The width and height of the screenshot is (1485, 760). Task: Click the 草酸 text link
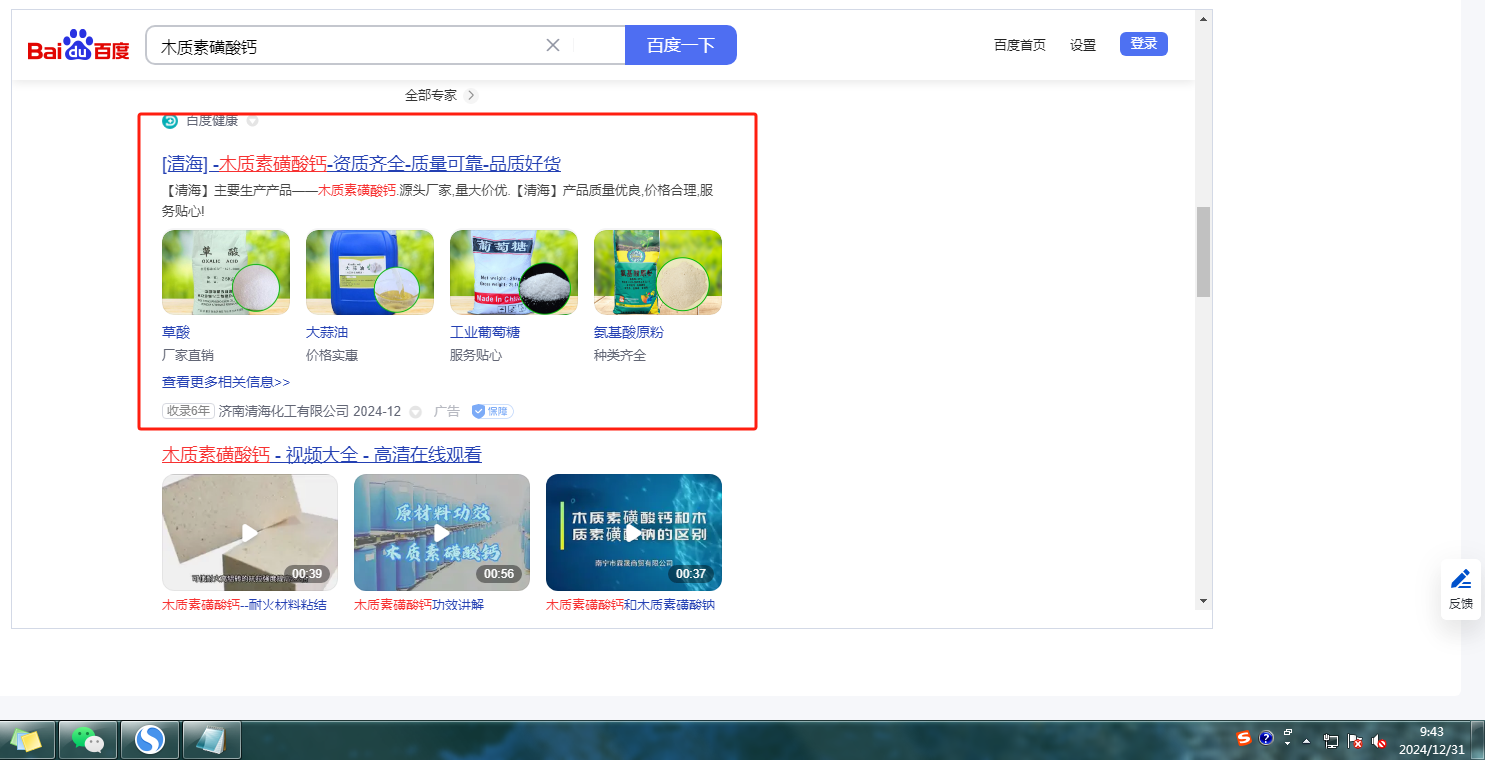coord(176,332)
